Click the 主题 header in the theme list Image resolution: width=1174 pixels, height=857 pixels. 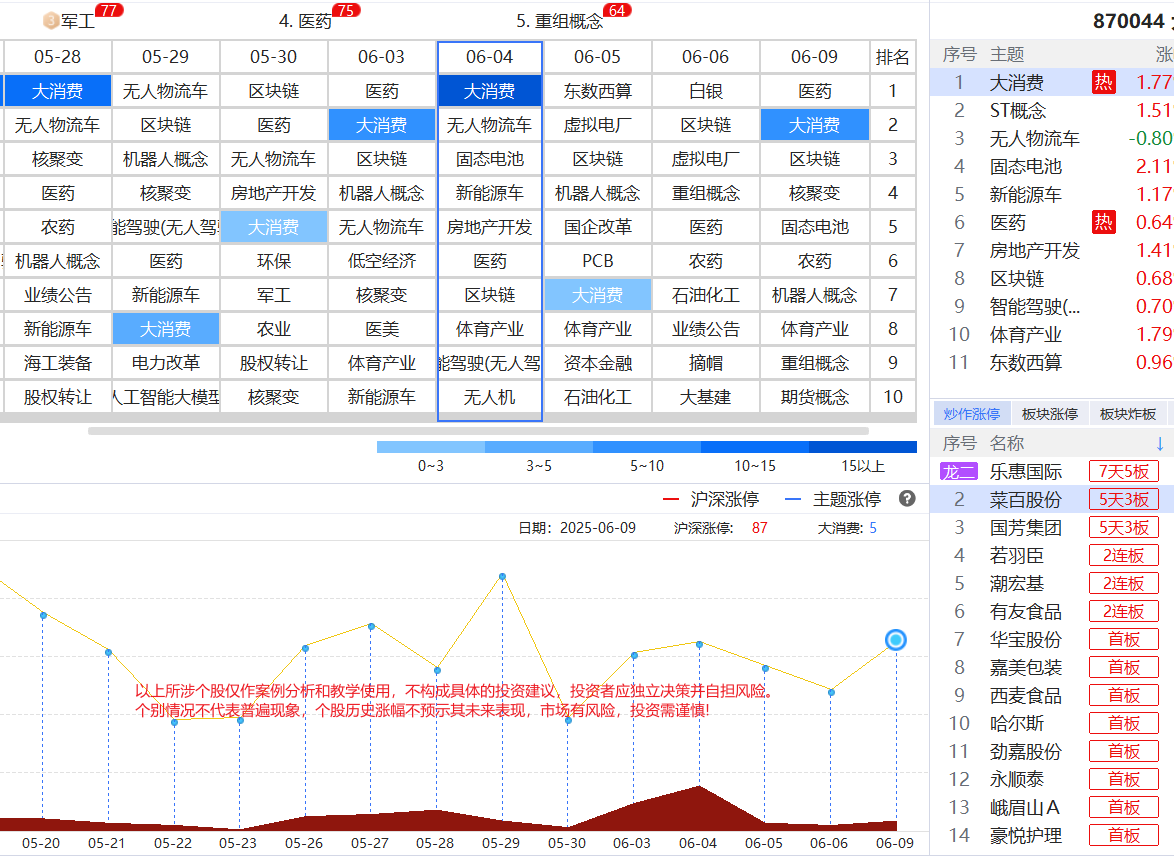[x=1007, y=55]
